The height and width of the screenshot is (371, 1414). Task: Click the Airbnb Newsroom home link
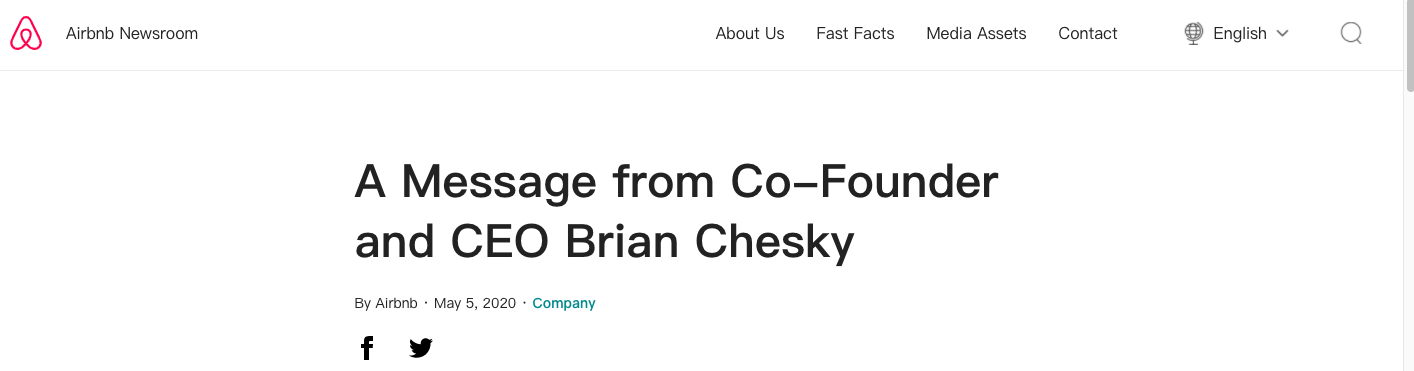pyautogui.click(x=132, y=34)
